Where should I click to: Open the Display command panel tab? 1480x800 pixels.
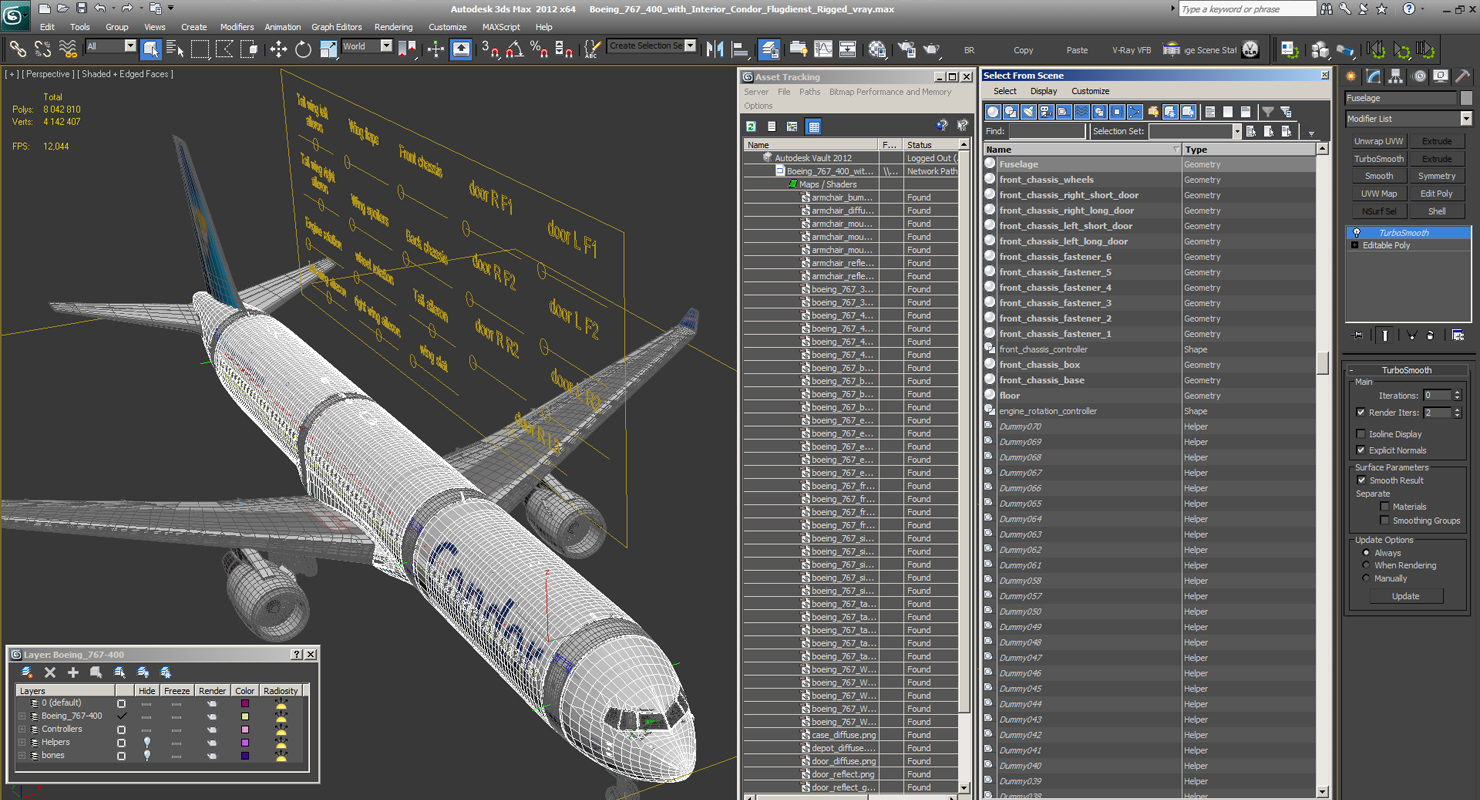point(1440,76)
